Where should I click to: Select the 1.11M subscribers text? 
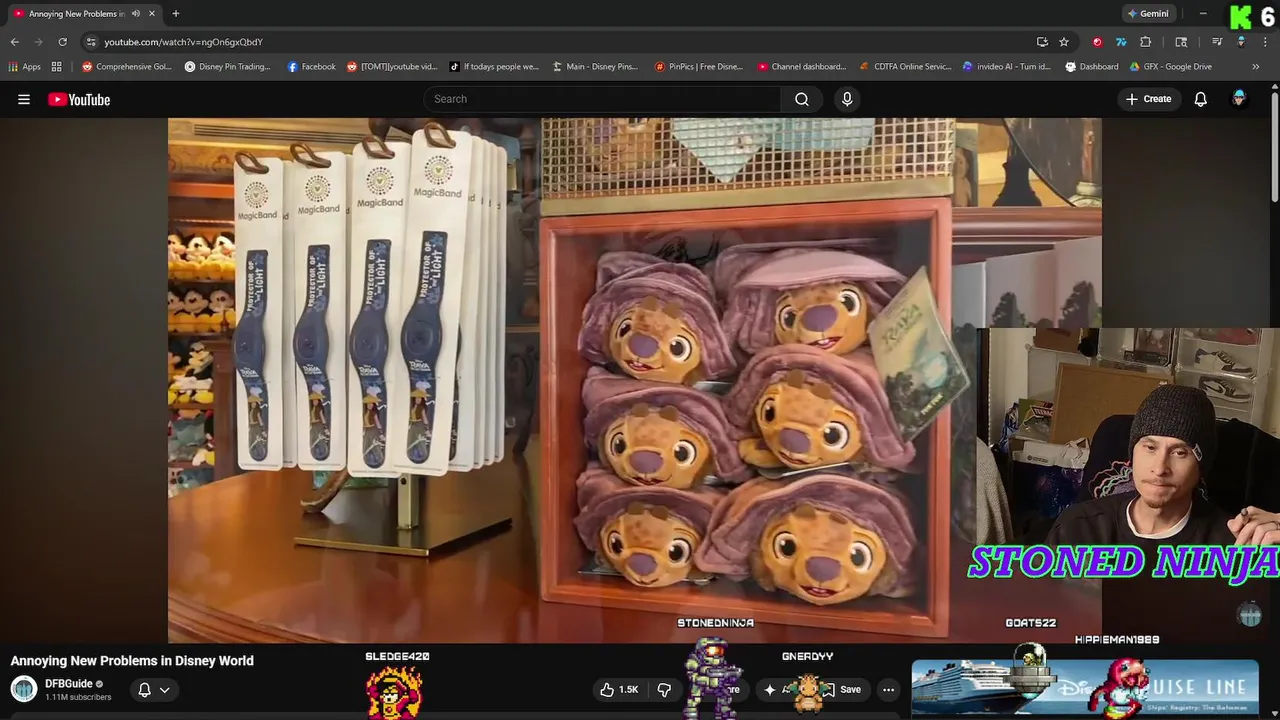click(x=78, y=697)
